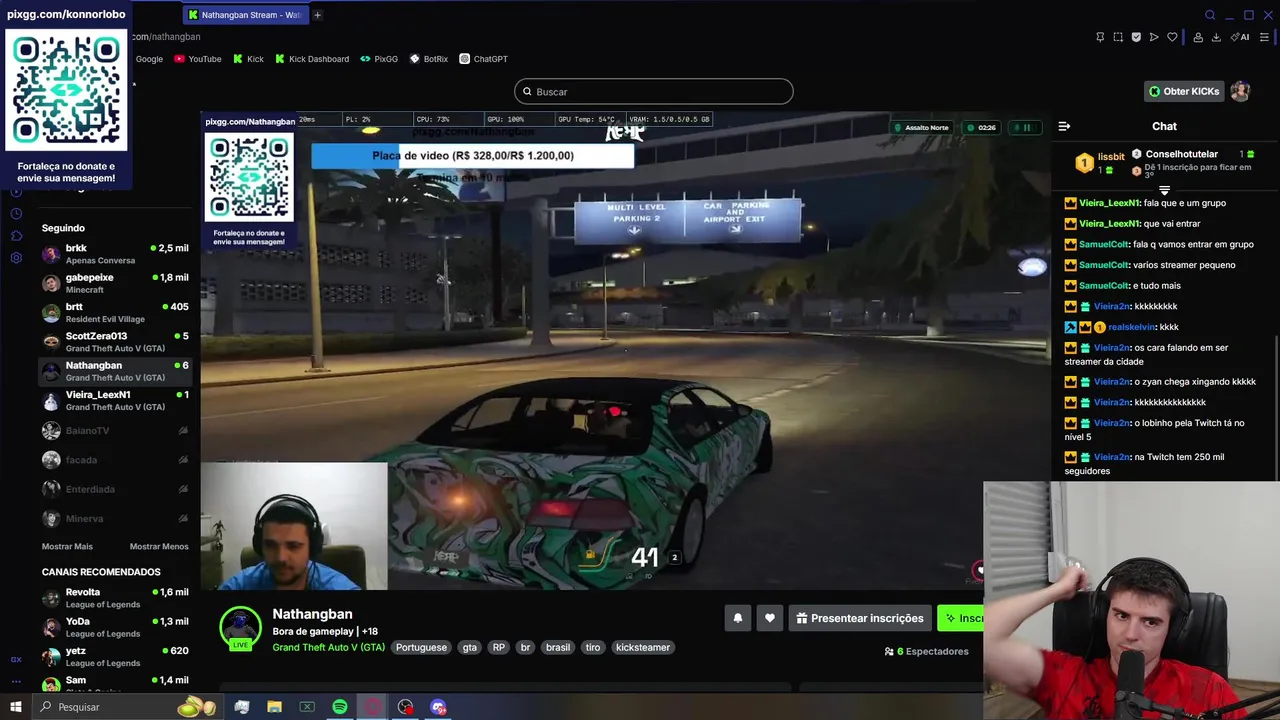Click the green Inscrever button

961,618
